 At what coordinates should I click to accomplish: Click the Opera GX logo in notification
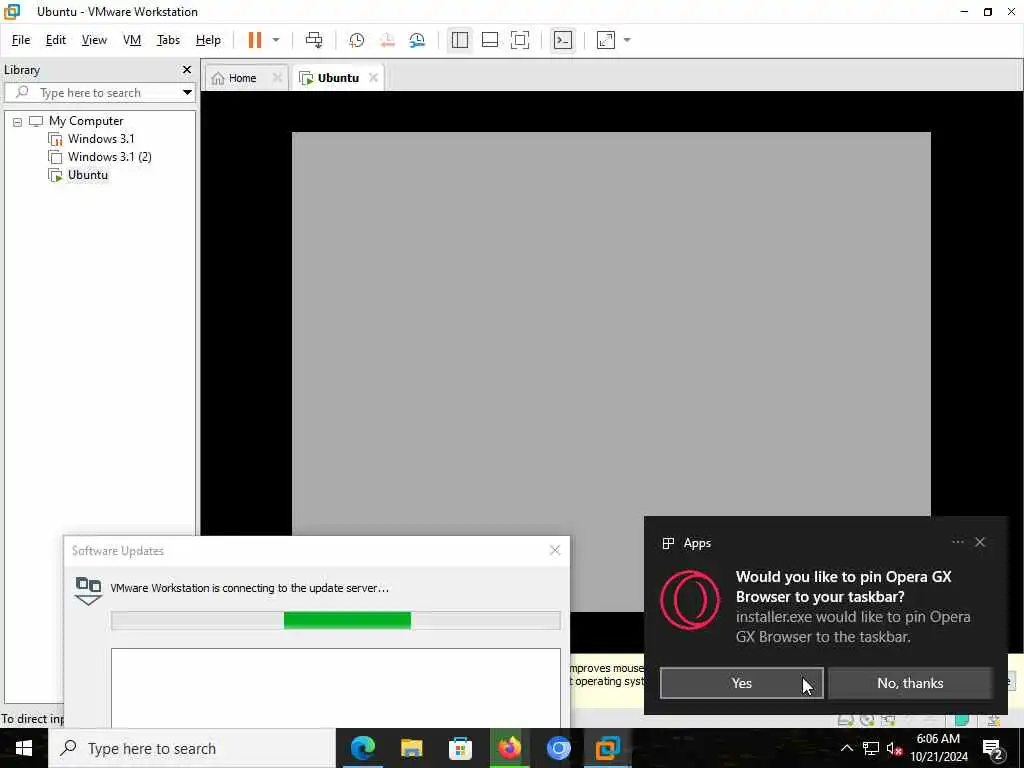point(690,600)
